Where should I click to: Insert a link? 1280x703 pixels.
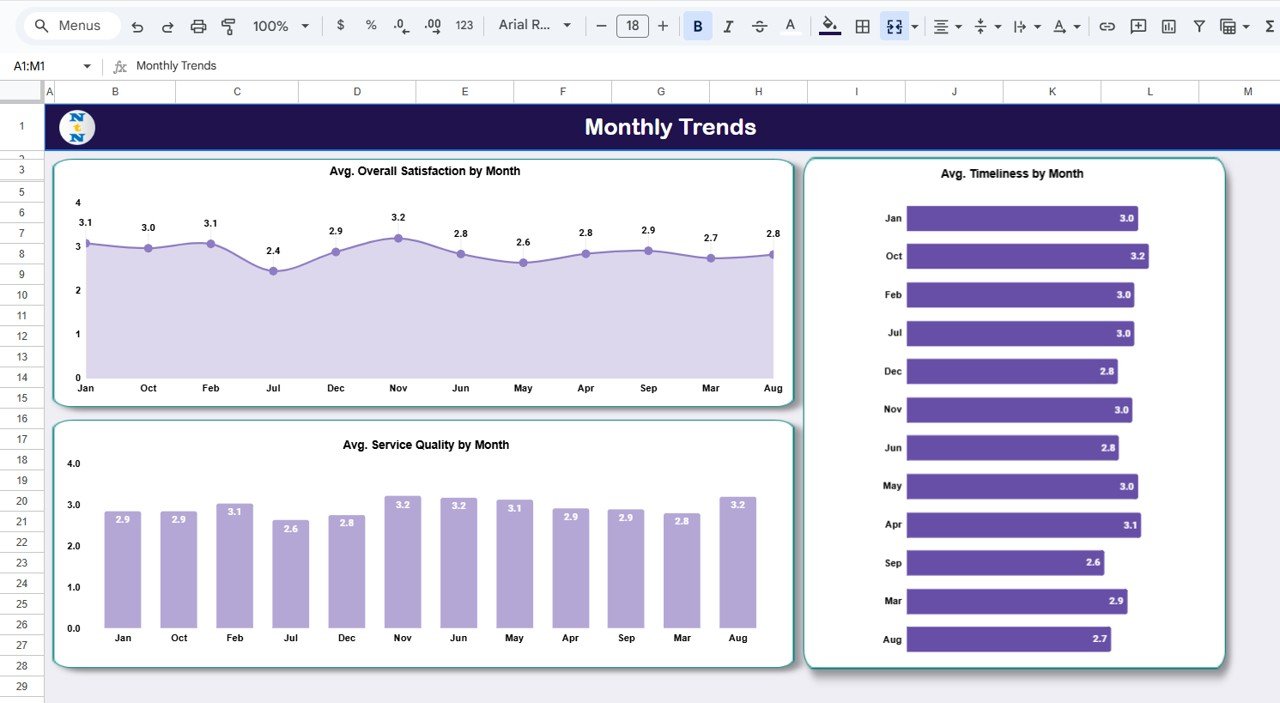[x=1107, y=26]
